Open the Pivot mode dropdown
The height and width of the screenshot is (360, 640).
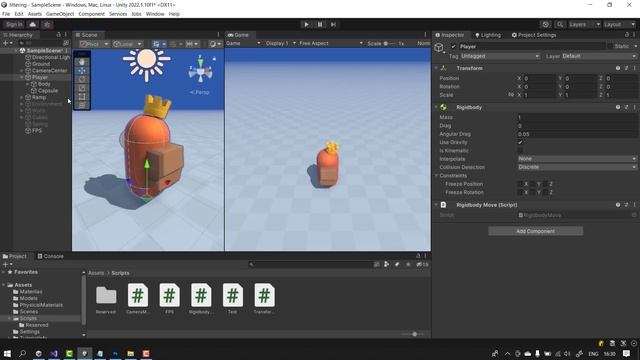click(94, 44)
